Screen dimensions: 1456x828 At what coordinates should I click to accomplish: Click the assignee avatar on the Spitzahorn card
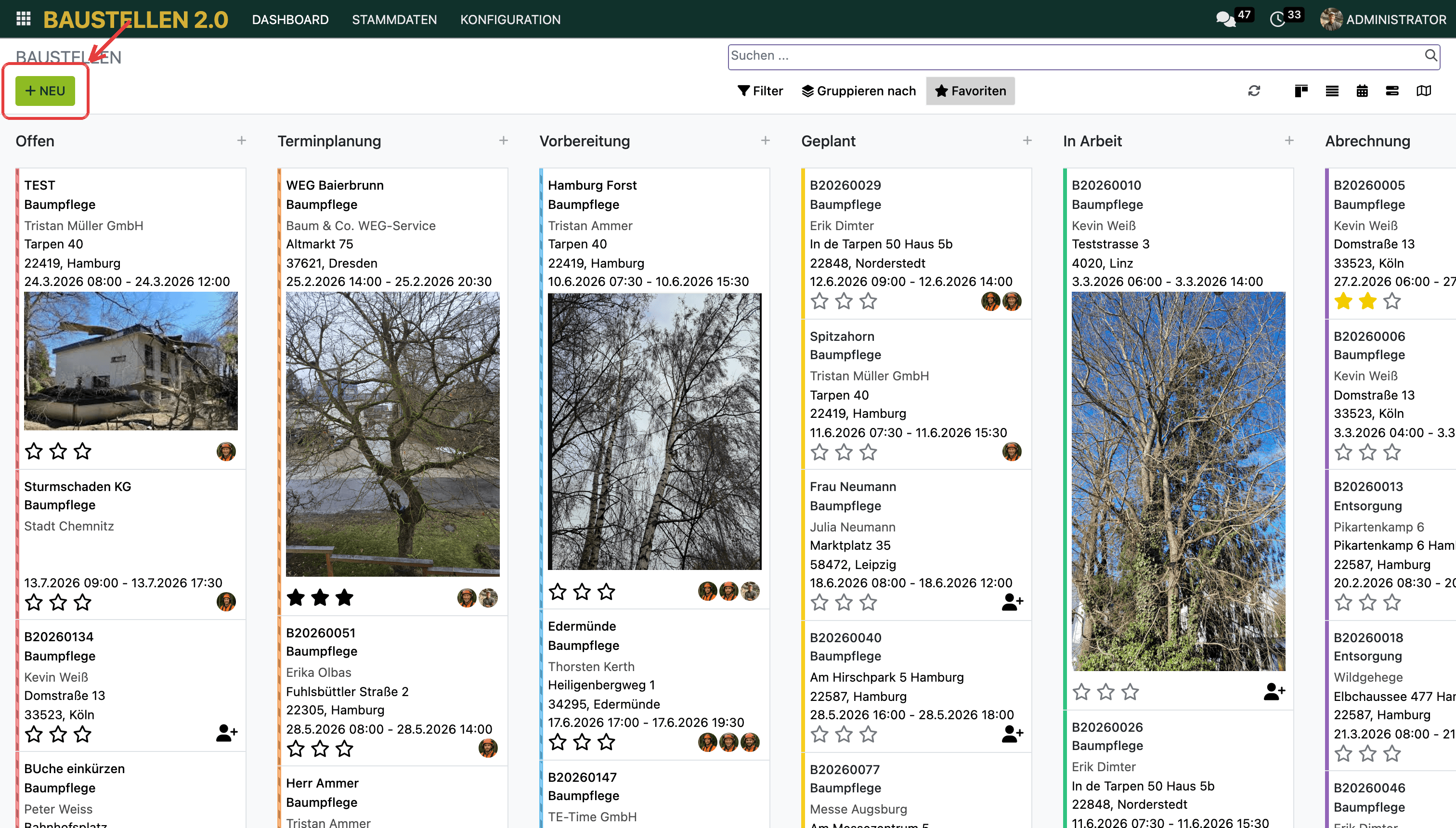(x=1012, y=452)
